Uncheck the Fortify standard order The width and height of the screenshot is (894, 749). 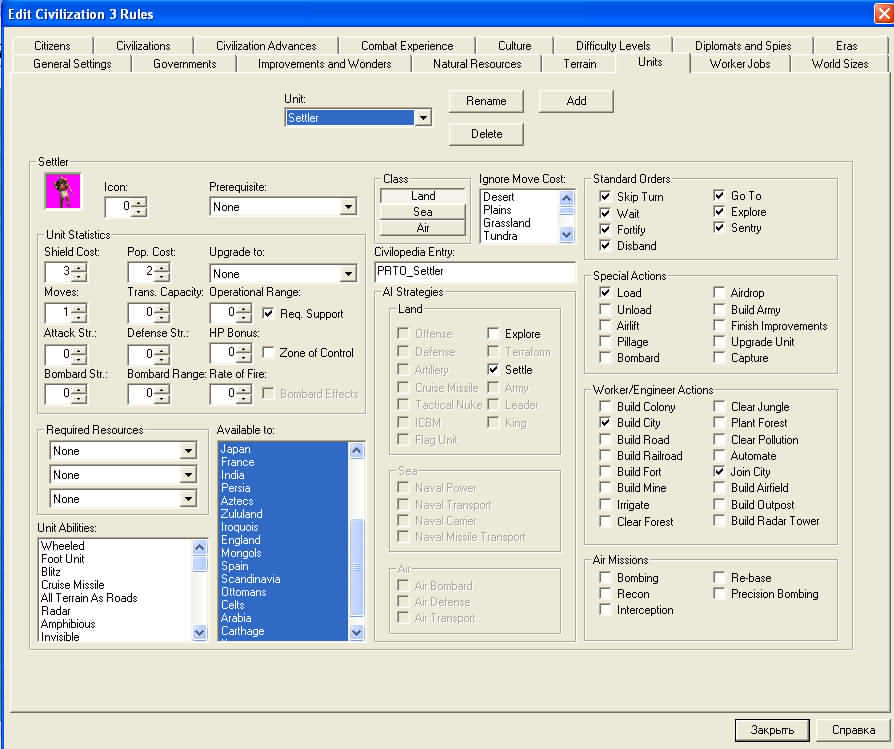[x=605, y=229]
